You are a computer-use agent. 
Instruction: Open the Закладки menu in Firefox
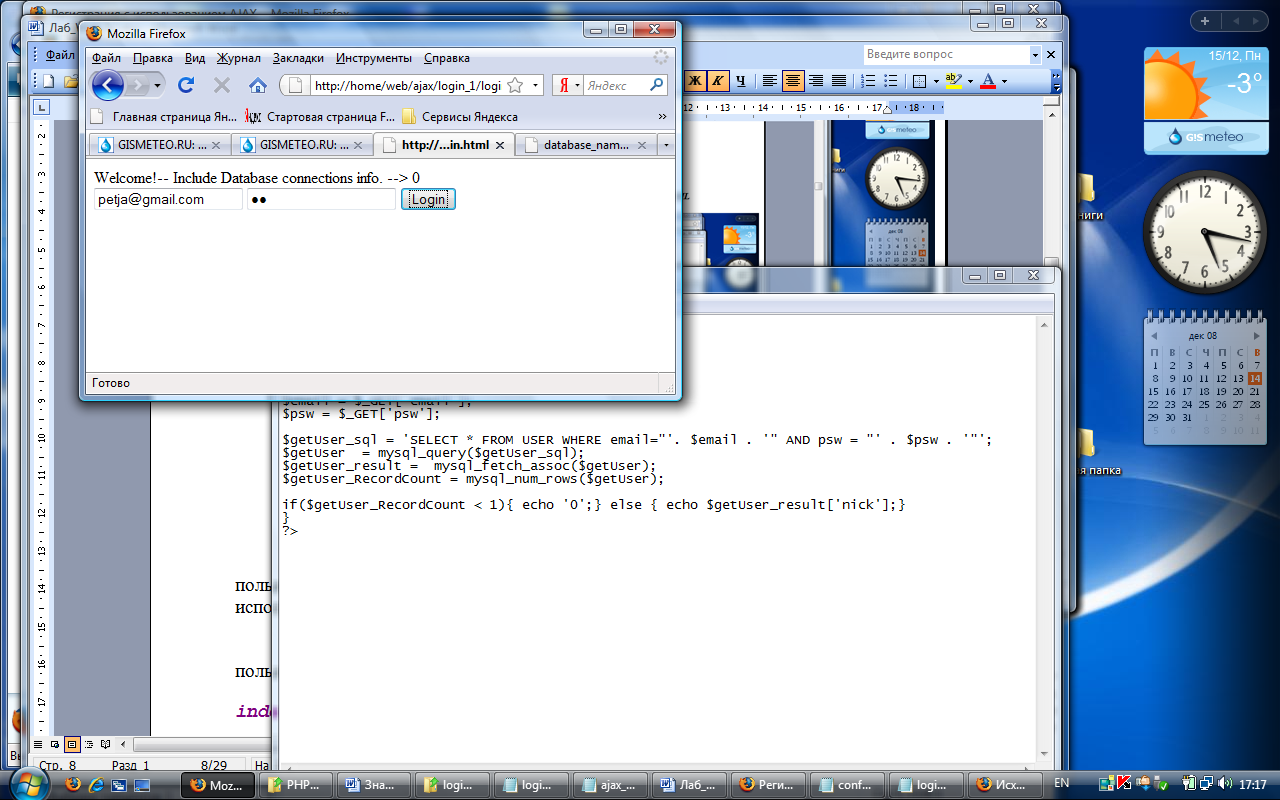click(x=298, y=58)
